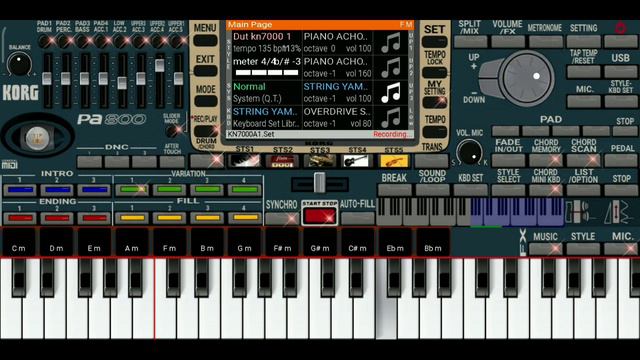Play the Am chord pad

point(131,243)
